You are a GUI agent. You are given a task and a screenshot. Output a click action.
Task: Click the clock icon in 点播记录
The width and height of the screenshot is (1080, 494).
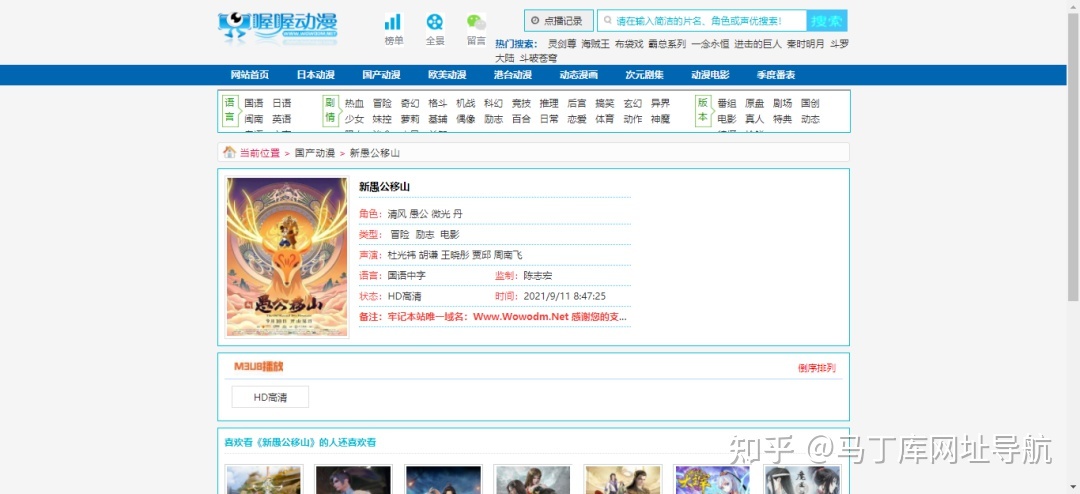[535, 21]
